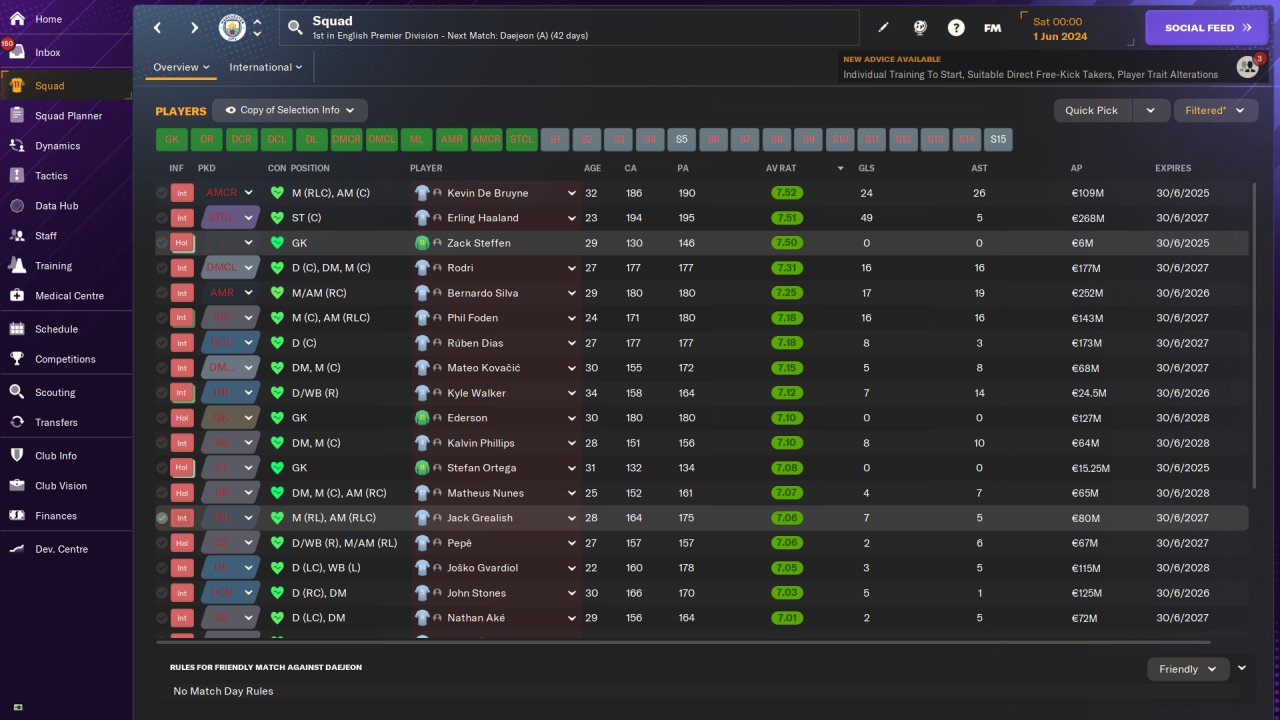Click the FM menu icon
The width and height of the screenshot is (1280, 720).
(x=992, y=28)
